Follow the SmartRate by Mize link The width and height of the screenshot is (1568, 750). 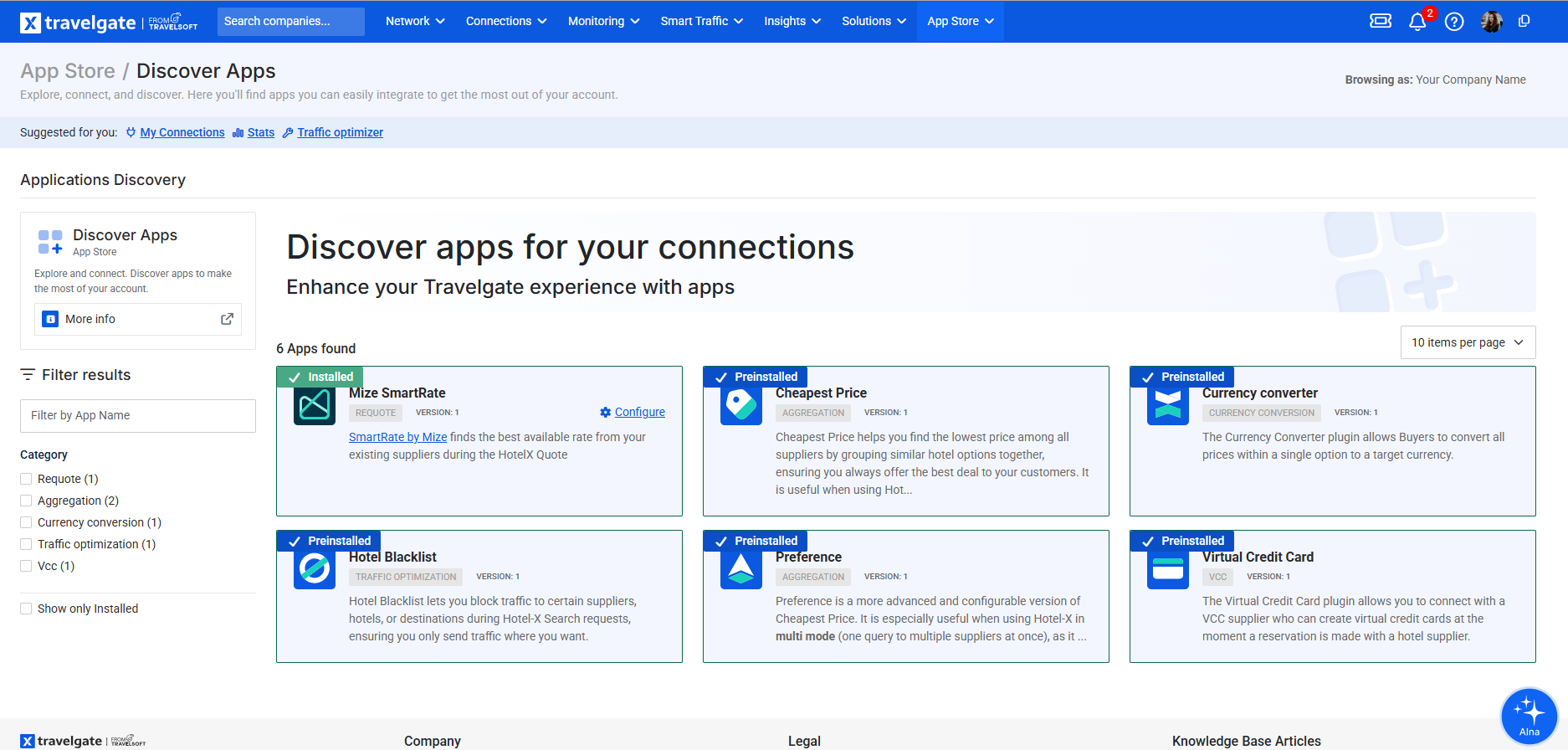(x=397, y=437)
